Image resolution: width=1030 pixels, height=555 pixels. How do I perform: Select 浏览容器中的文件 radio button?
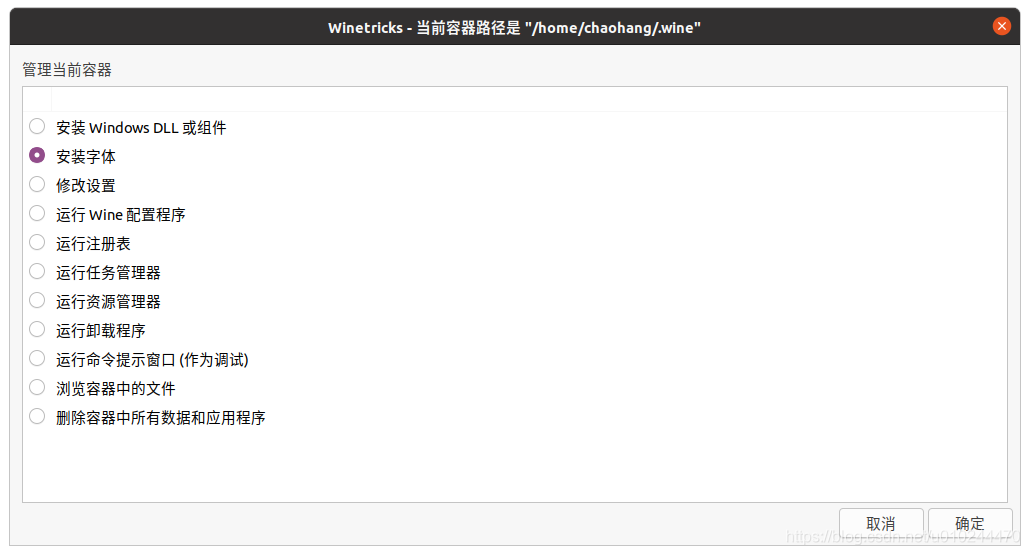click(37, 388)
